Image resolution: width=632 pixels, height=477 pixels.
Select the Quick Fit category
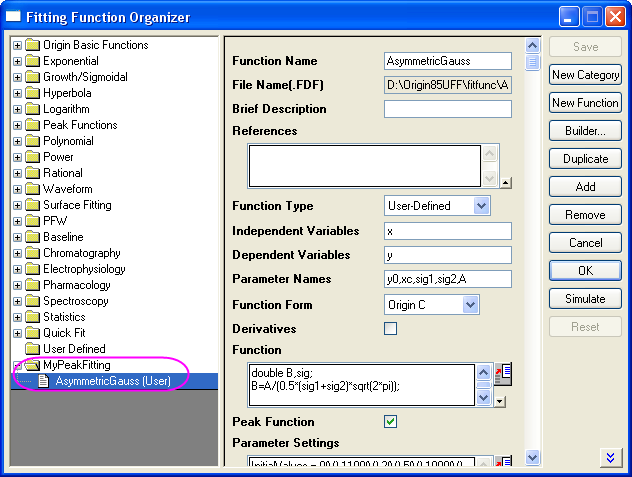[x=64, y=333]
